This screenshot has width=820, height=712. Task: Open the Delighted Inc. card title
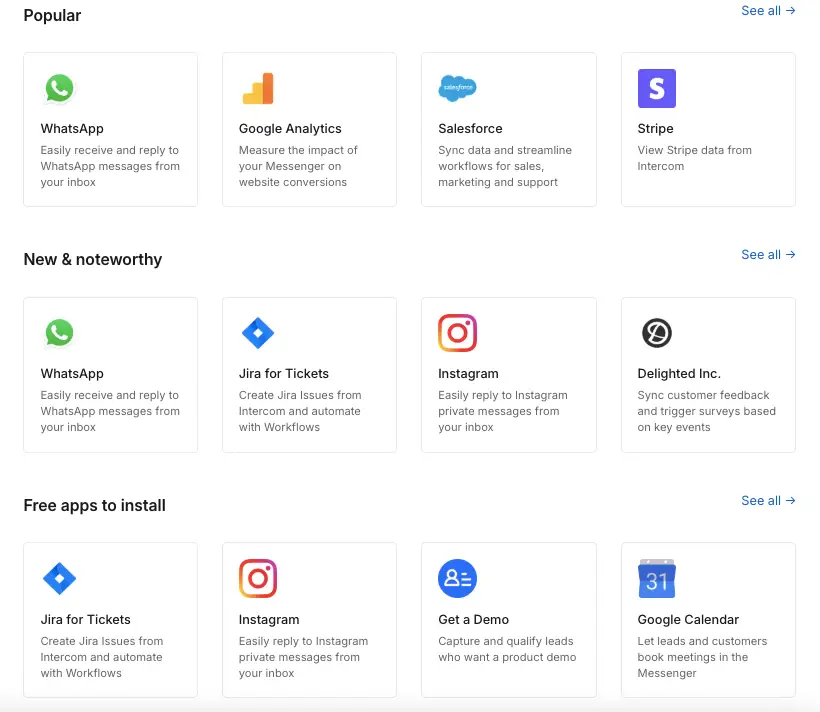679,374
